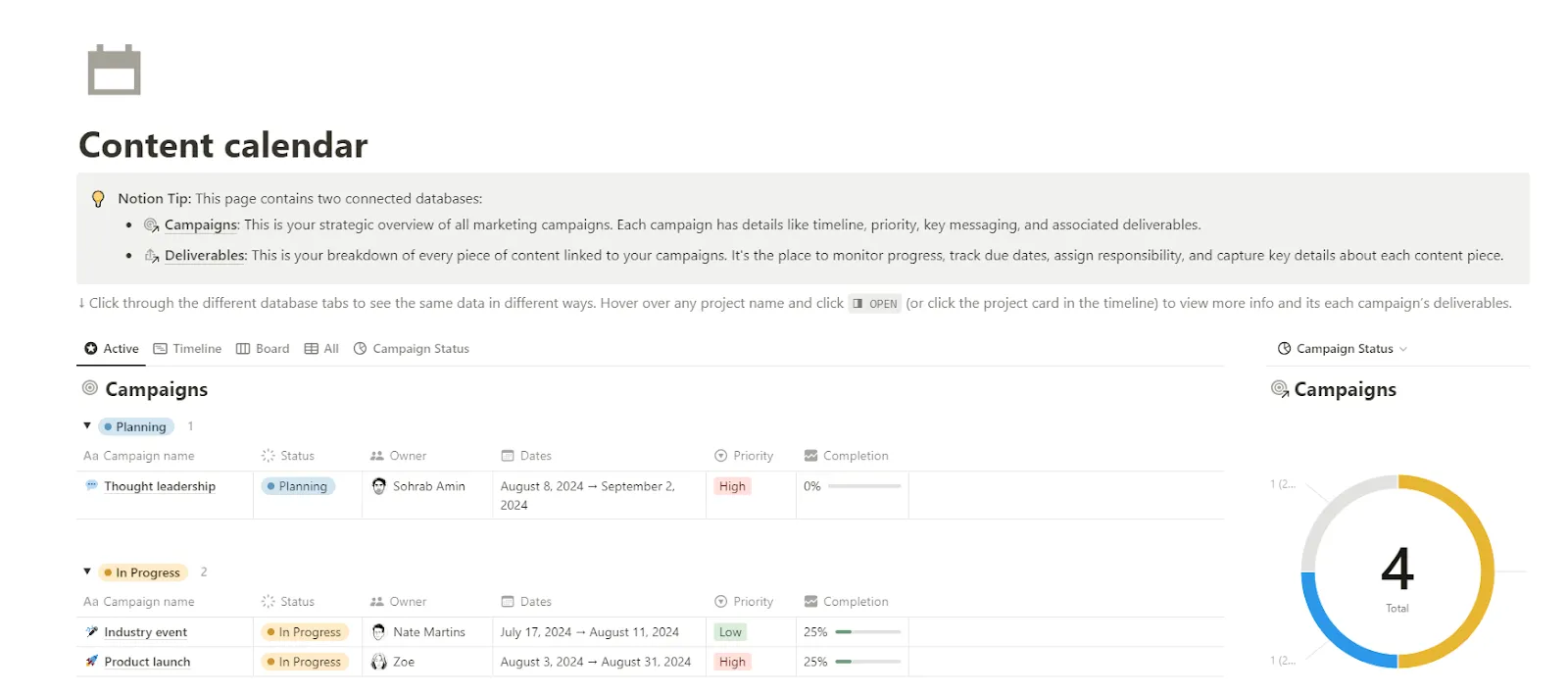Click the In Progress status in the Product launch row
The image size is (1568, 694).
pyautogui.click(x=305, y=662)
